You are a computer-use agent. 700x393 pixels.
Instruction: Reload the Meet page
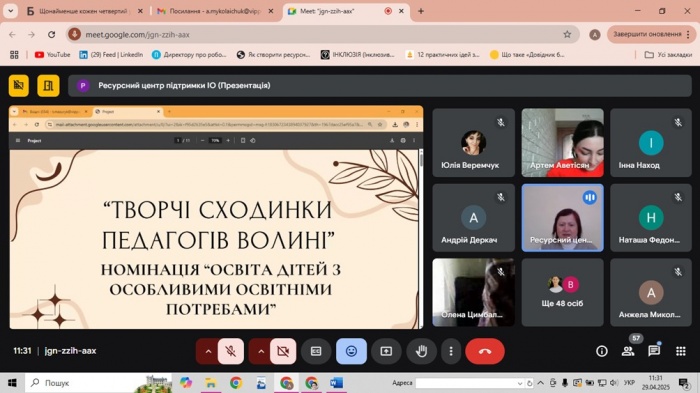point(51,34)
